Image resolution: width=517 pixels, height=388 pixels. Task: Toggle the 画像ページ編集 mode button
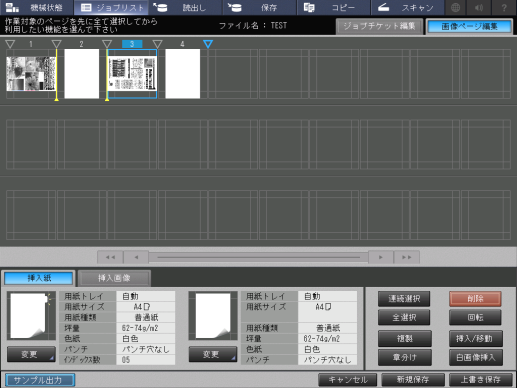tap(469, 26)
